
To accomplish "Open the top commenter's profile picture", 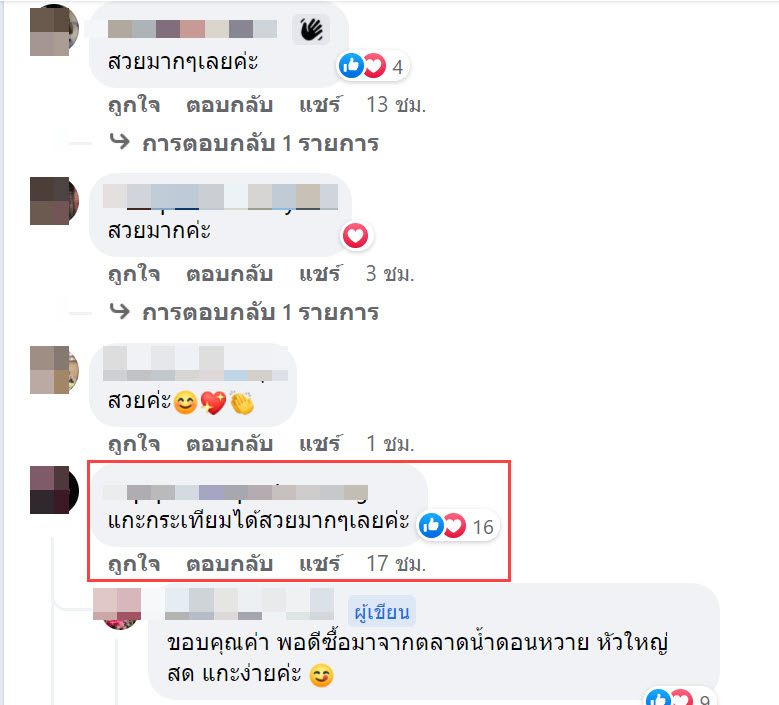I will [x=54, y=30].
